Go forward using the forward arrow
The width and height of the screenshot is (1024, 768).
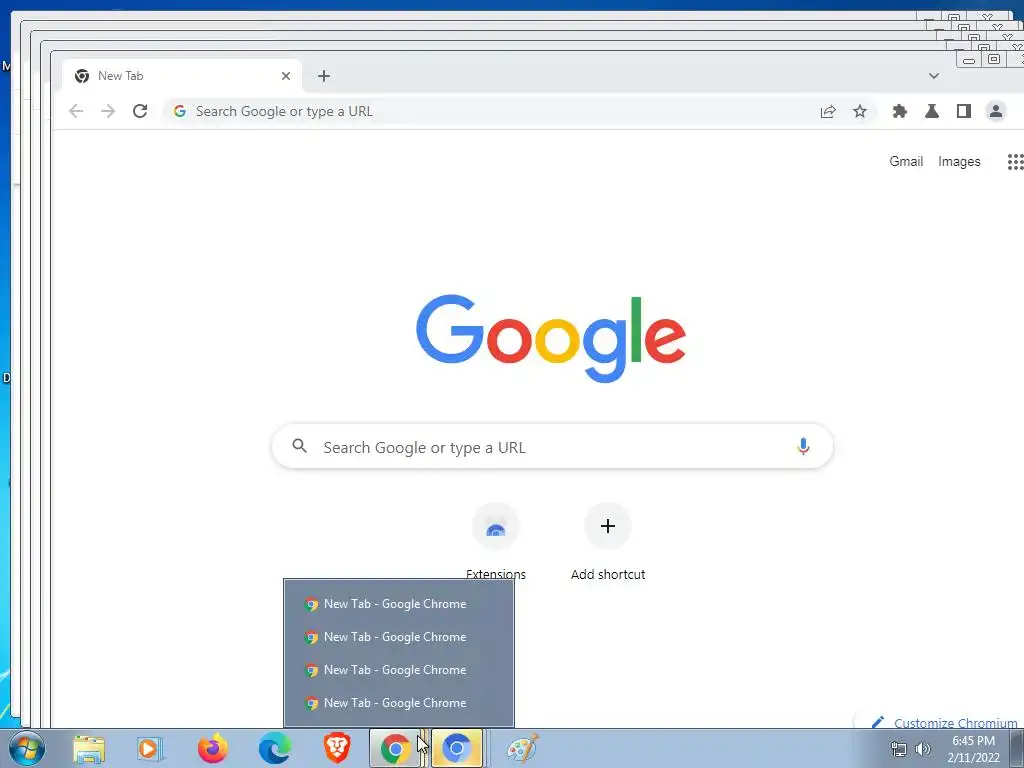pyautogui.click(x=108, y=111)
